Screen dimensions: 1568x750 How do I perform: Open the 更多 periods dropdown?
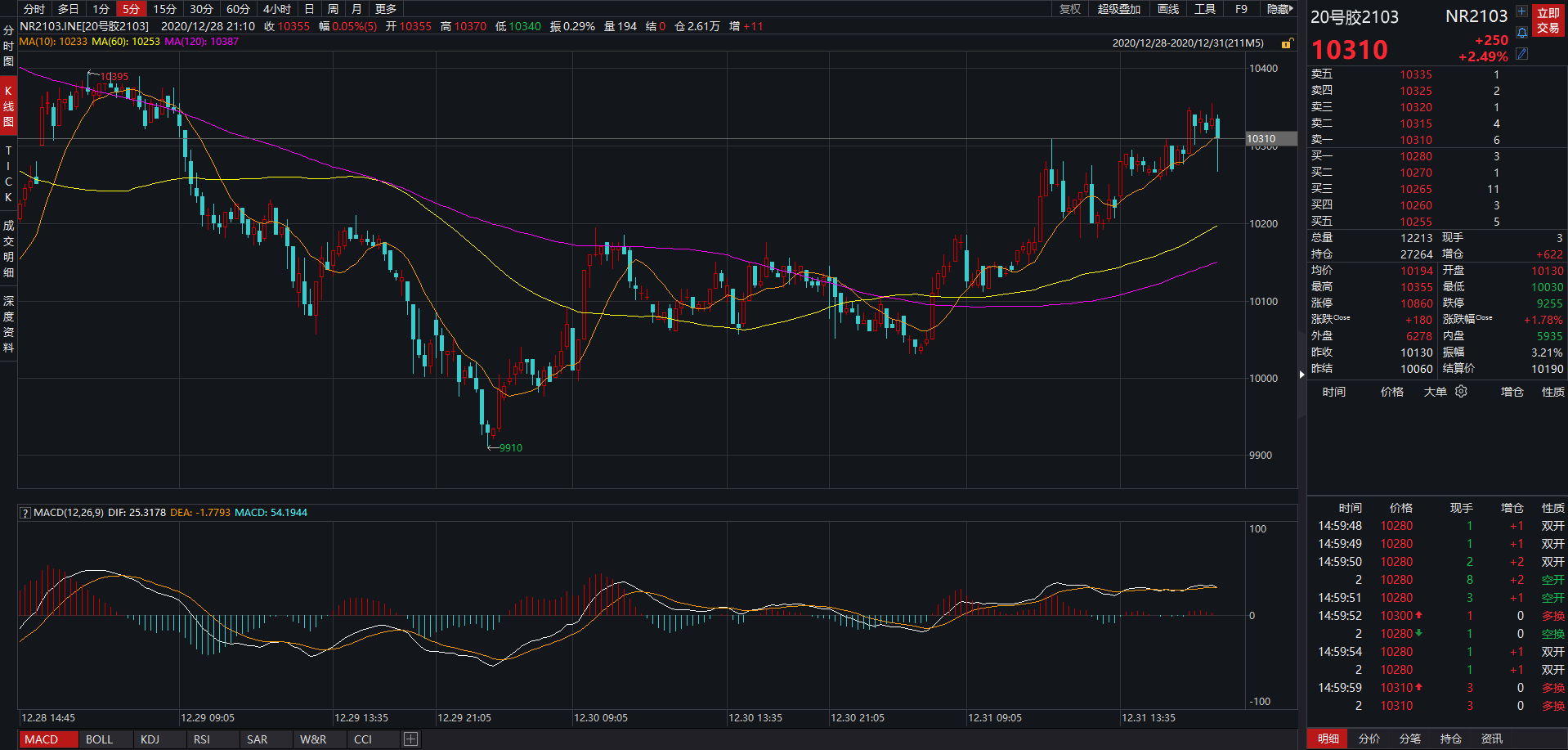tap(386, 9)
